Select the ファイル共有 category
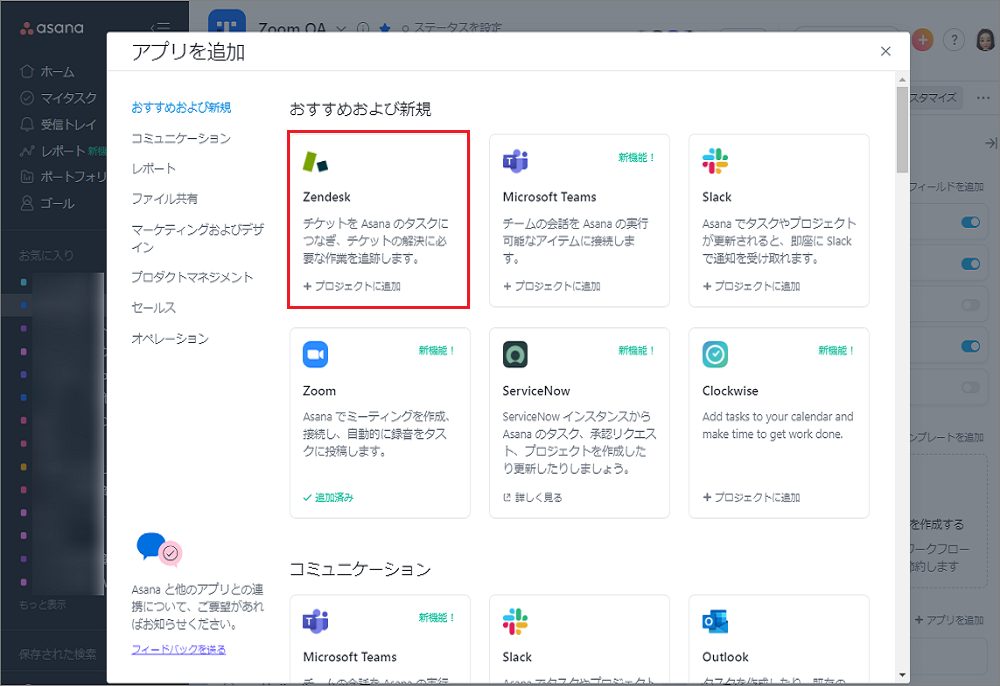 click(165, 198)
